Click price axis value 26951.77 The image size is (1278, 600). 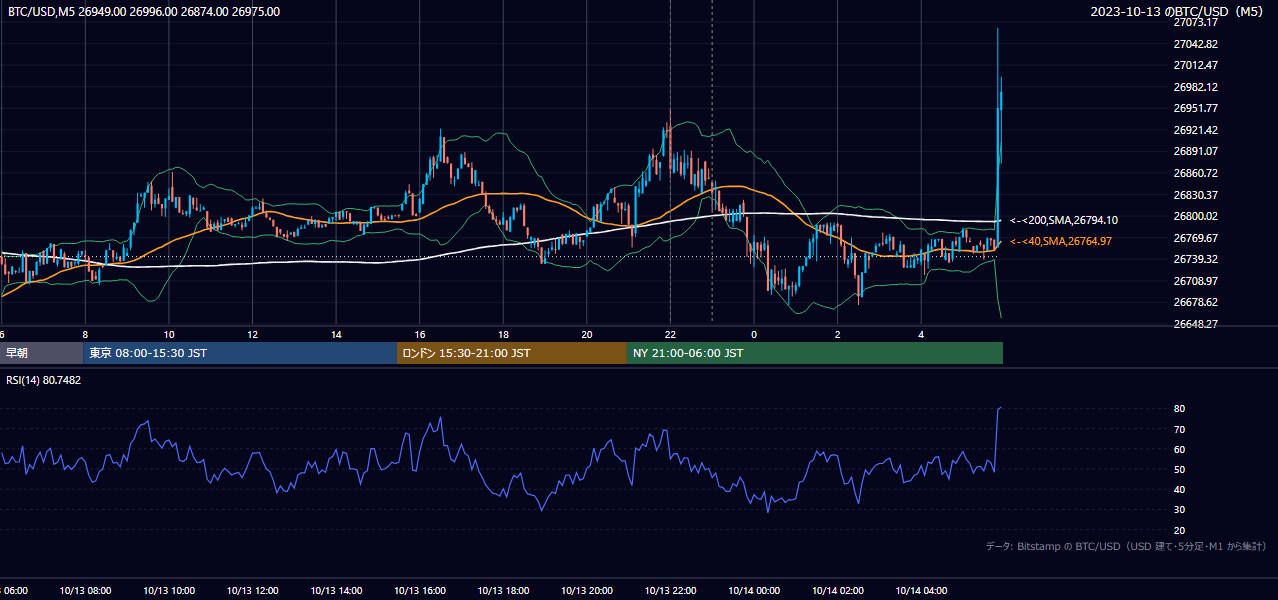coord(1195,108)
